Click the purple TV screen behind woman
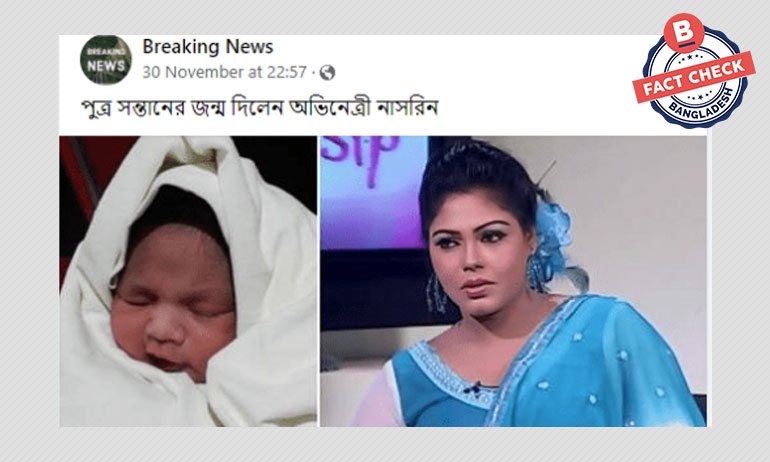 [372, 193]
